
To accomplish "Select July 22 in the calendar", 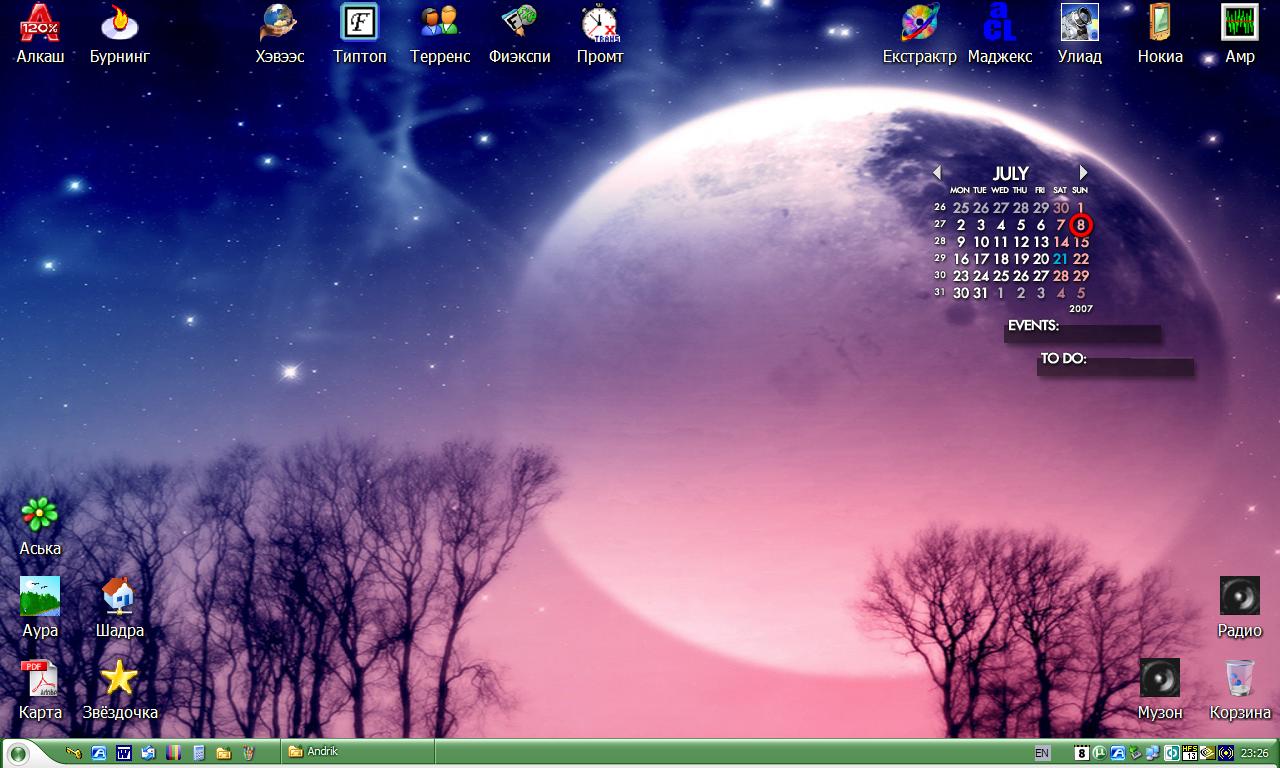I will tap(1081, 259).
